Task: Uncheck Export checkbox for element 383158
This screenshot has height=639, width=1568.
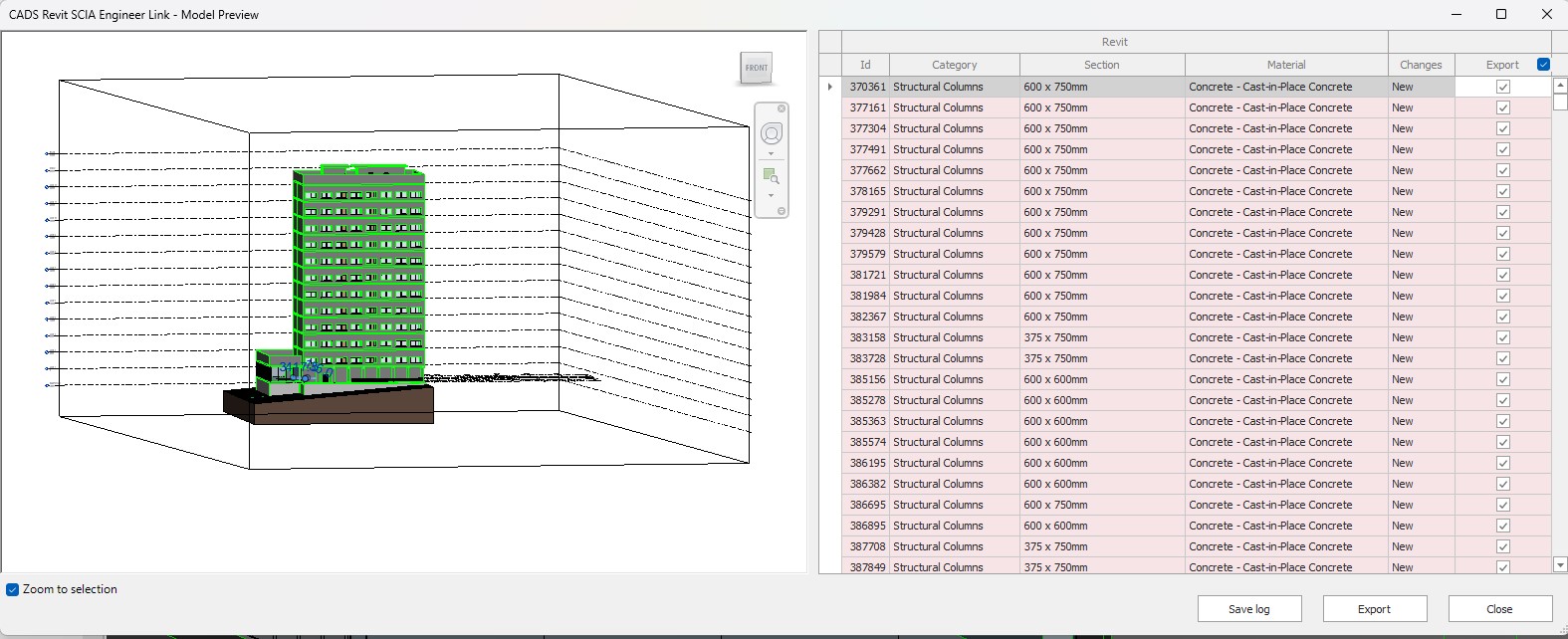Action: pos(1503,337)
